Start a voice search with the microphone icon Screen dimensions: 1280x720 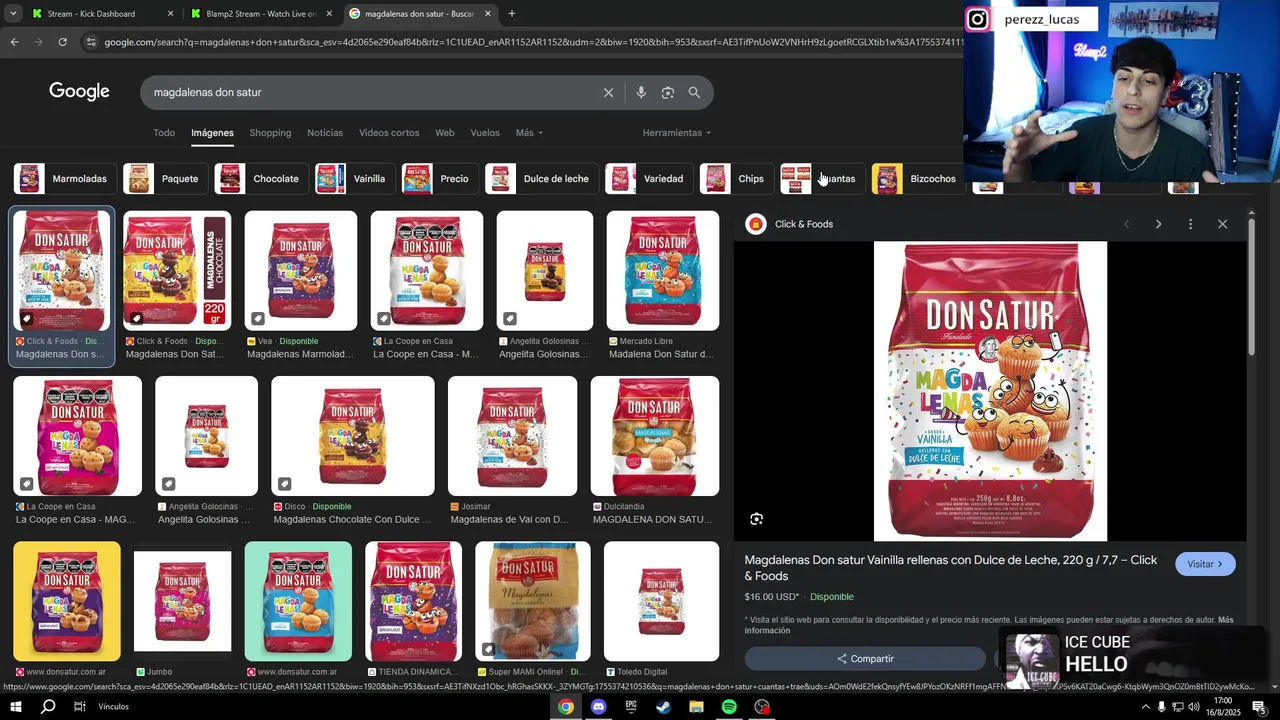(641, 92)
